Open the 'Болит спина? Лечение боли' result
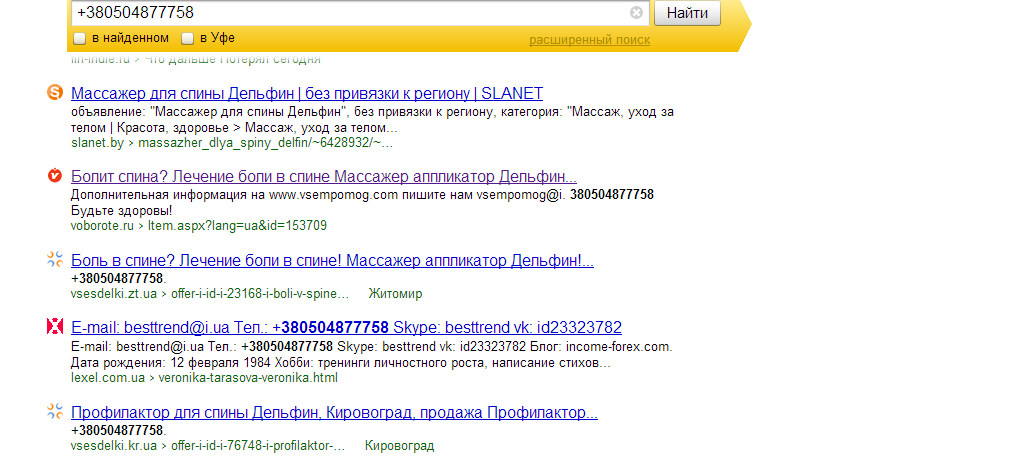Image resolution: width=1019 pixels, height=457 pixels. [x=324, y=176]
